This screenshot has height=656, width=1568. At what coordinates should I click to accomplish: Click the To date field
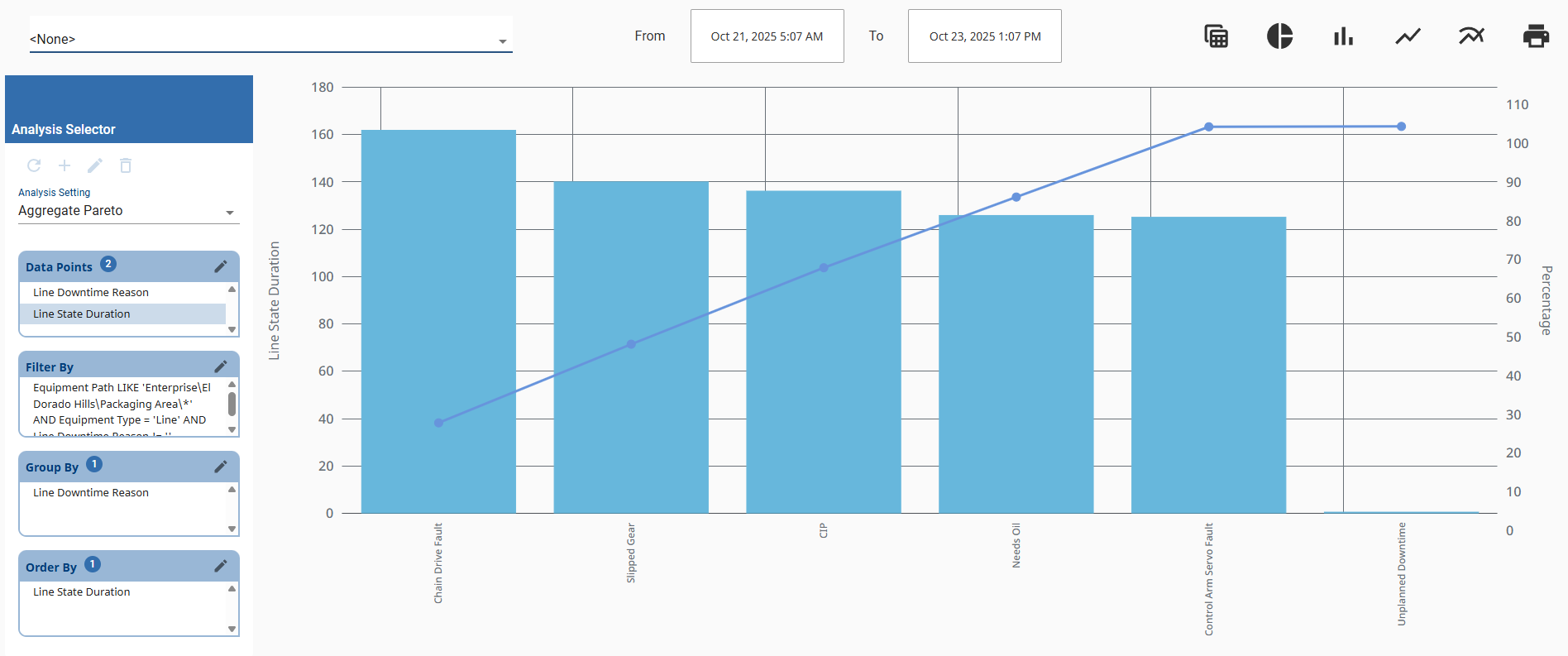point(984,36)
